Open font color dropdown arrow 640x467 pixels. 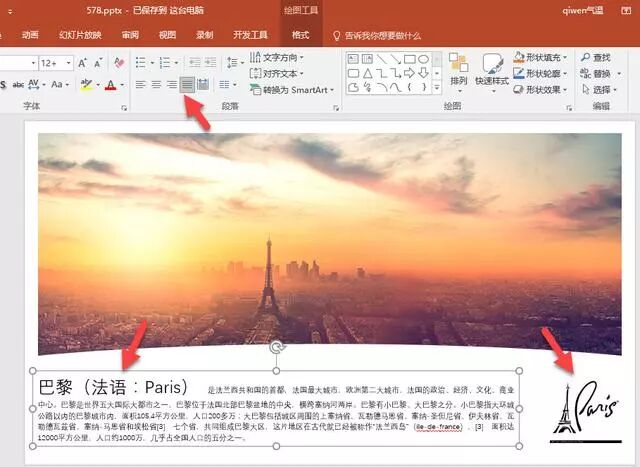click(122, 85)
